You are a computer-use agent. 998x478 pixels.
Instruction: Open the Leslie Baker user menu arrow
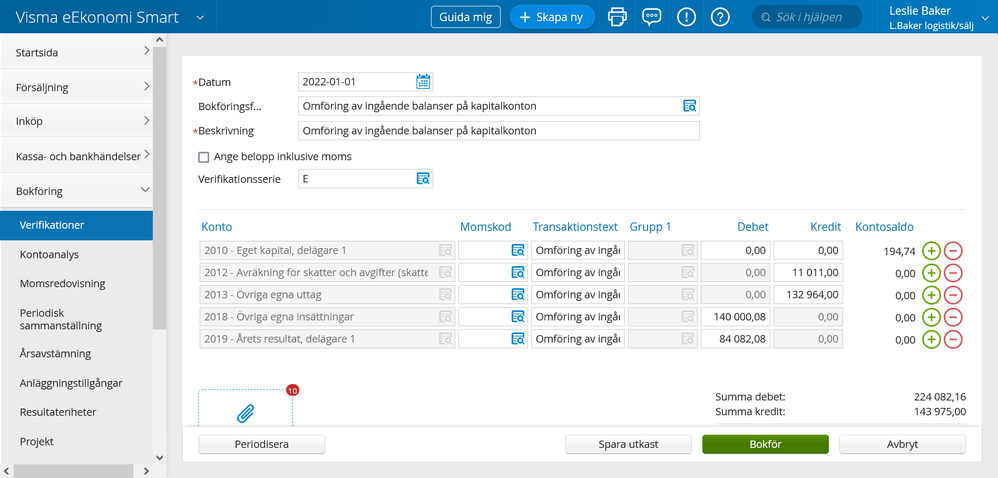coord(985,18)
